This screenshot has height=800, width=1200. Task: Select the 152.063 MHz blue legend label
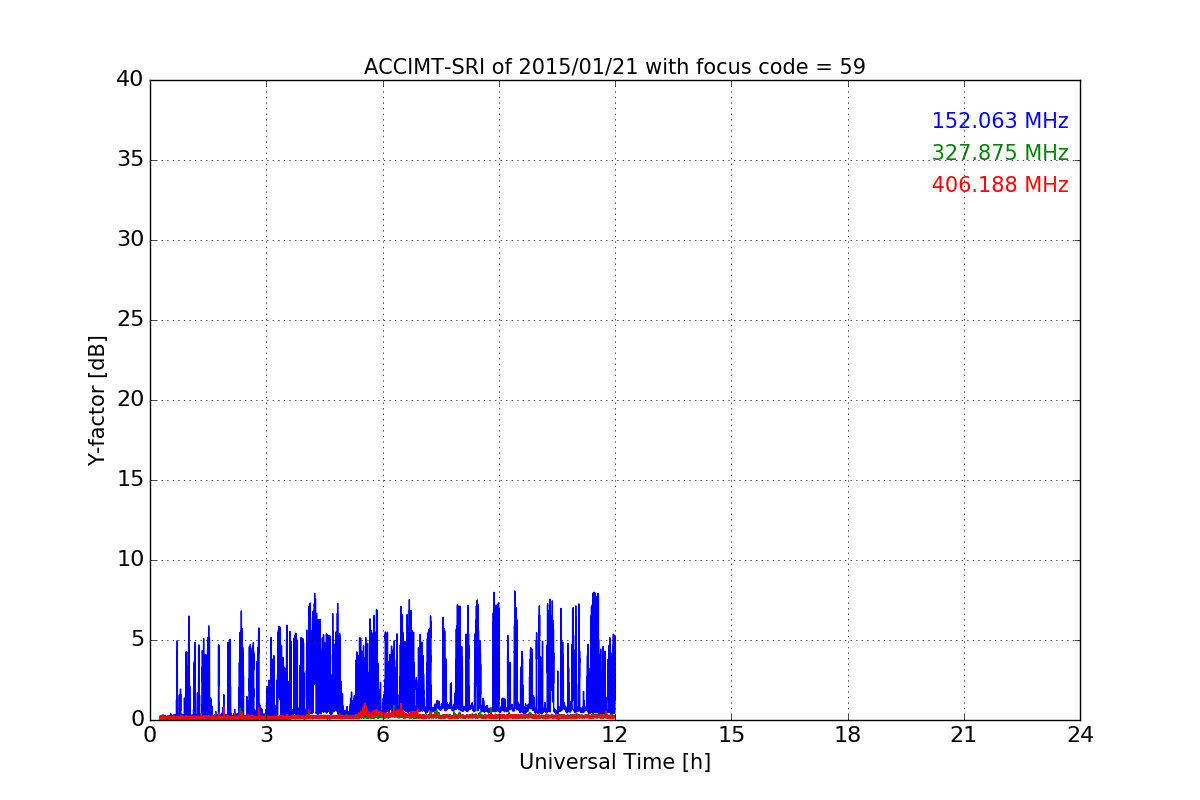coord(1000,121)
